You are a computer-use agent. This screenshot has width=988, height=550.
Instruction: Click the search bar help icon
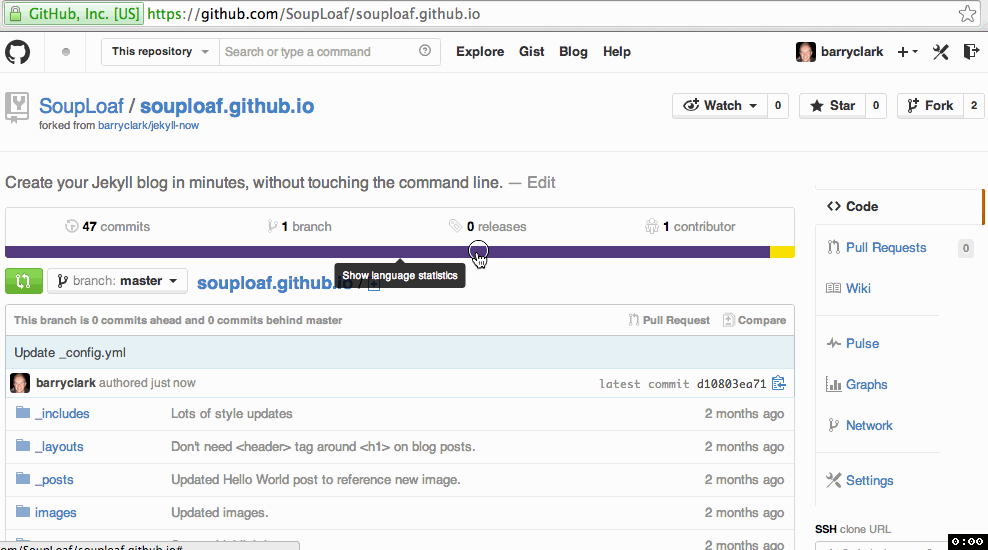tap(425, 52)
